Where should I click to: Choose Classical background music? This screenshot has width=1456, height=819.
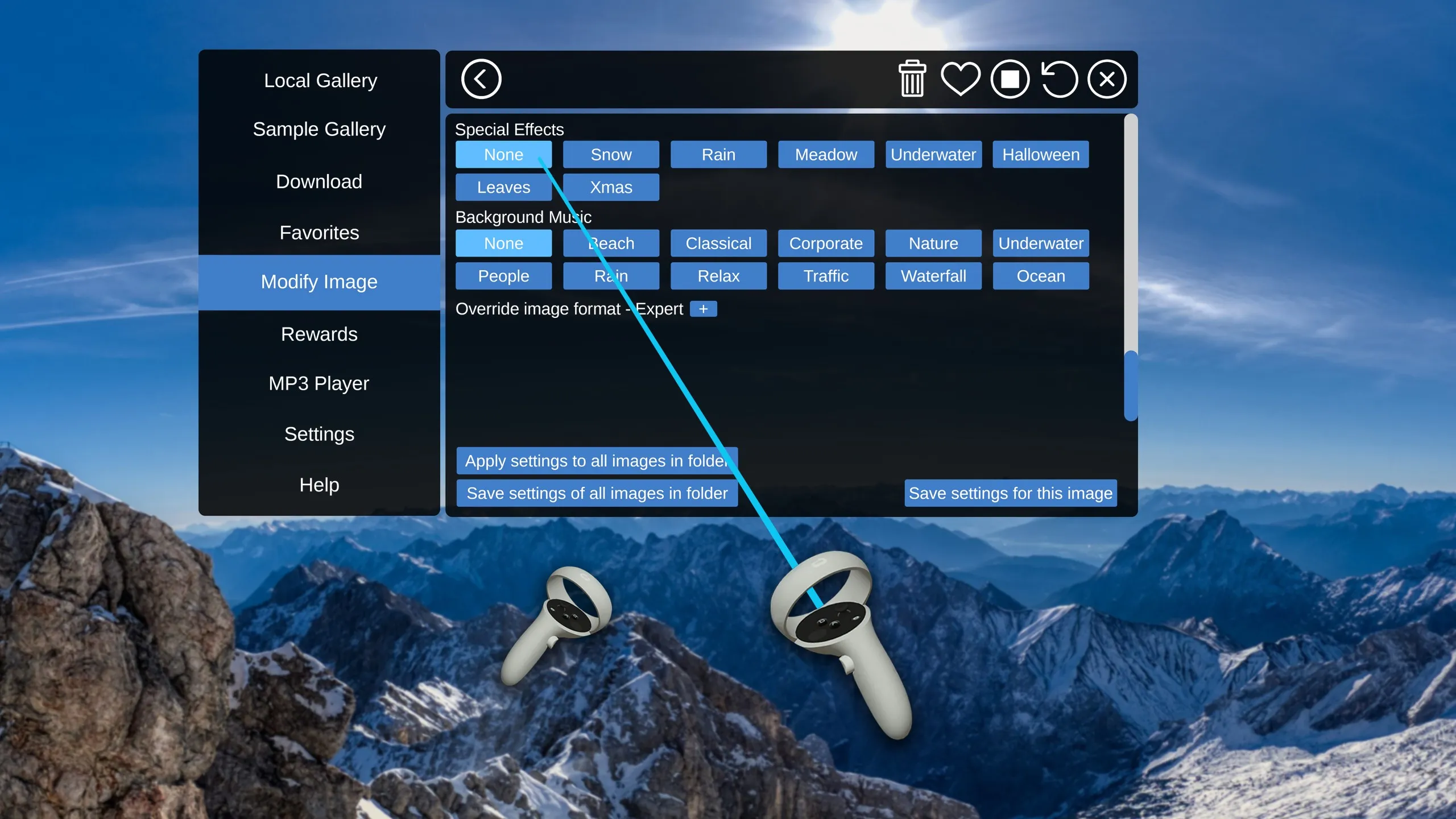(718, 243)
